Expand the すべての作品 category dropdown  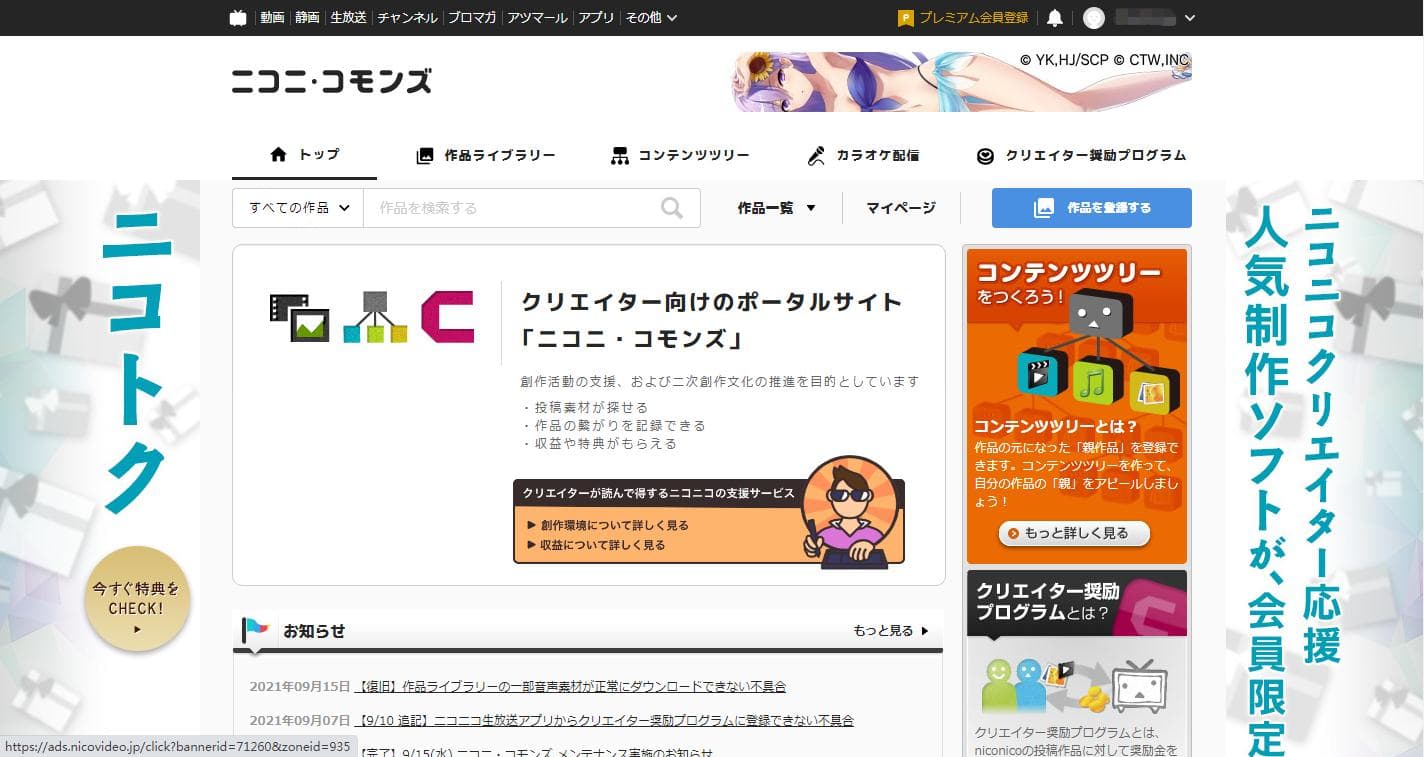(x=298, y=208)
